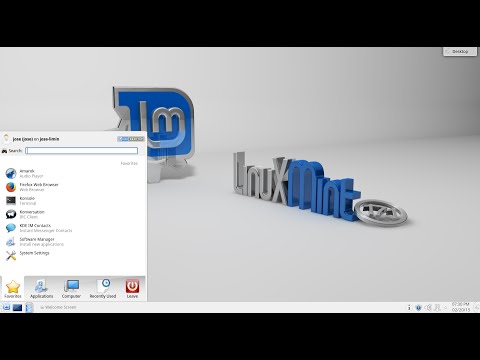Click the panel toolbox at right edge
This screenshot has height=360, width=480.
click(x=477, y=307)
